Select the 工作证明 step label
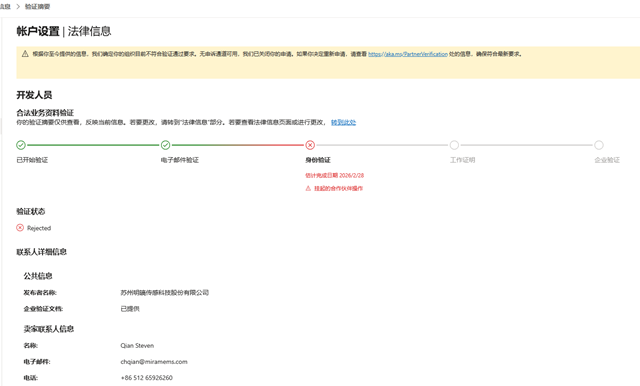This screenshot has height=386, width=640. tap(462, 160)
